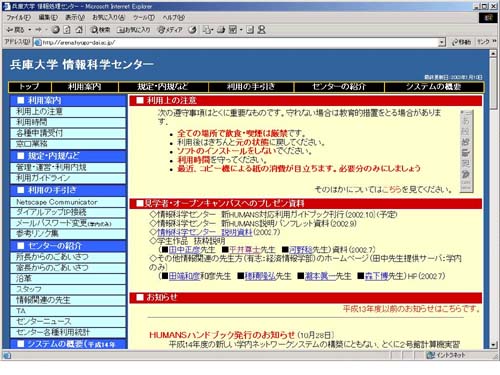
Task: Expand the address bar dropdown arrow
Action: pos(442,42)
